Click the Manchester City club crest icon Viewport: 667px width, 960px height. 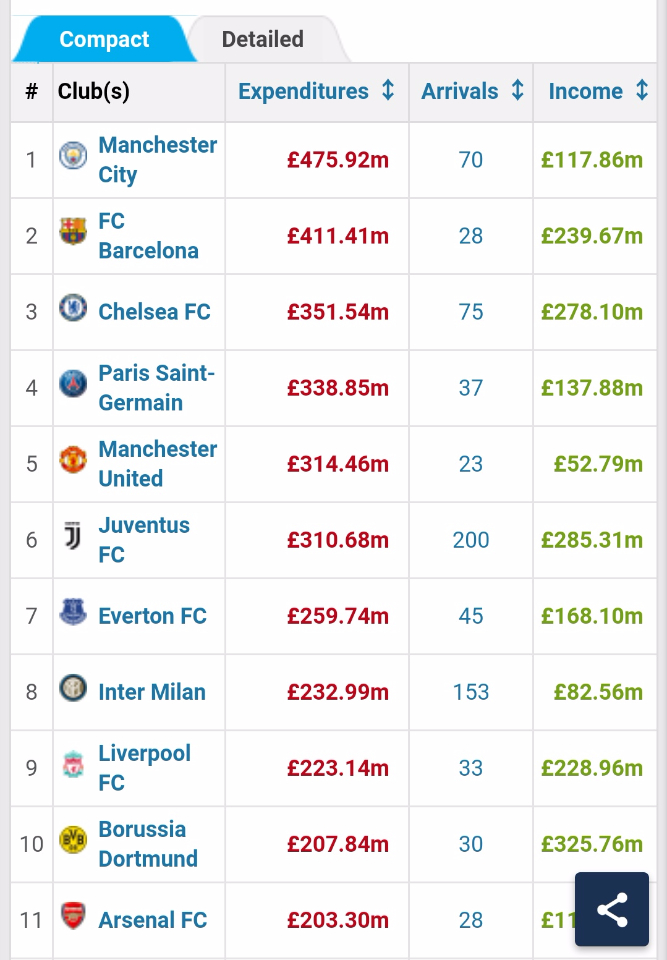coord(73,157)
